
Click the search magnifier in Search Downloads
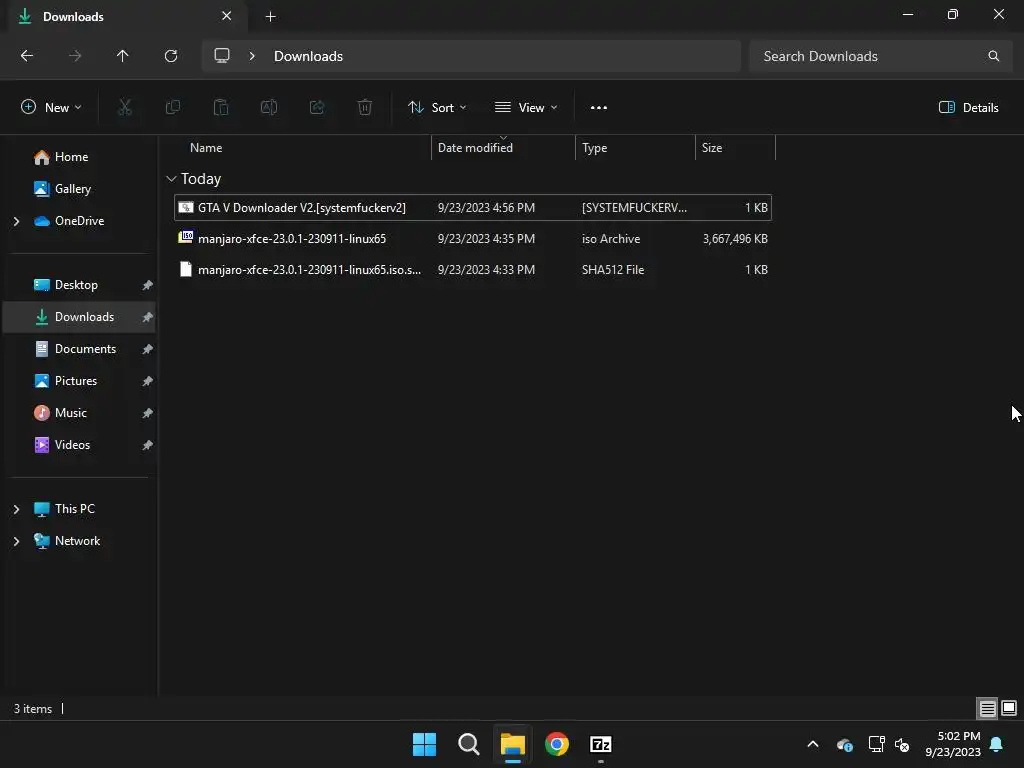point(993,56)
